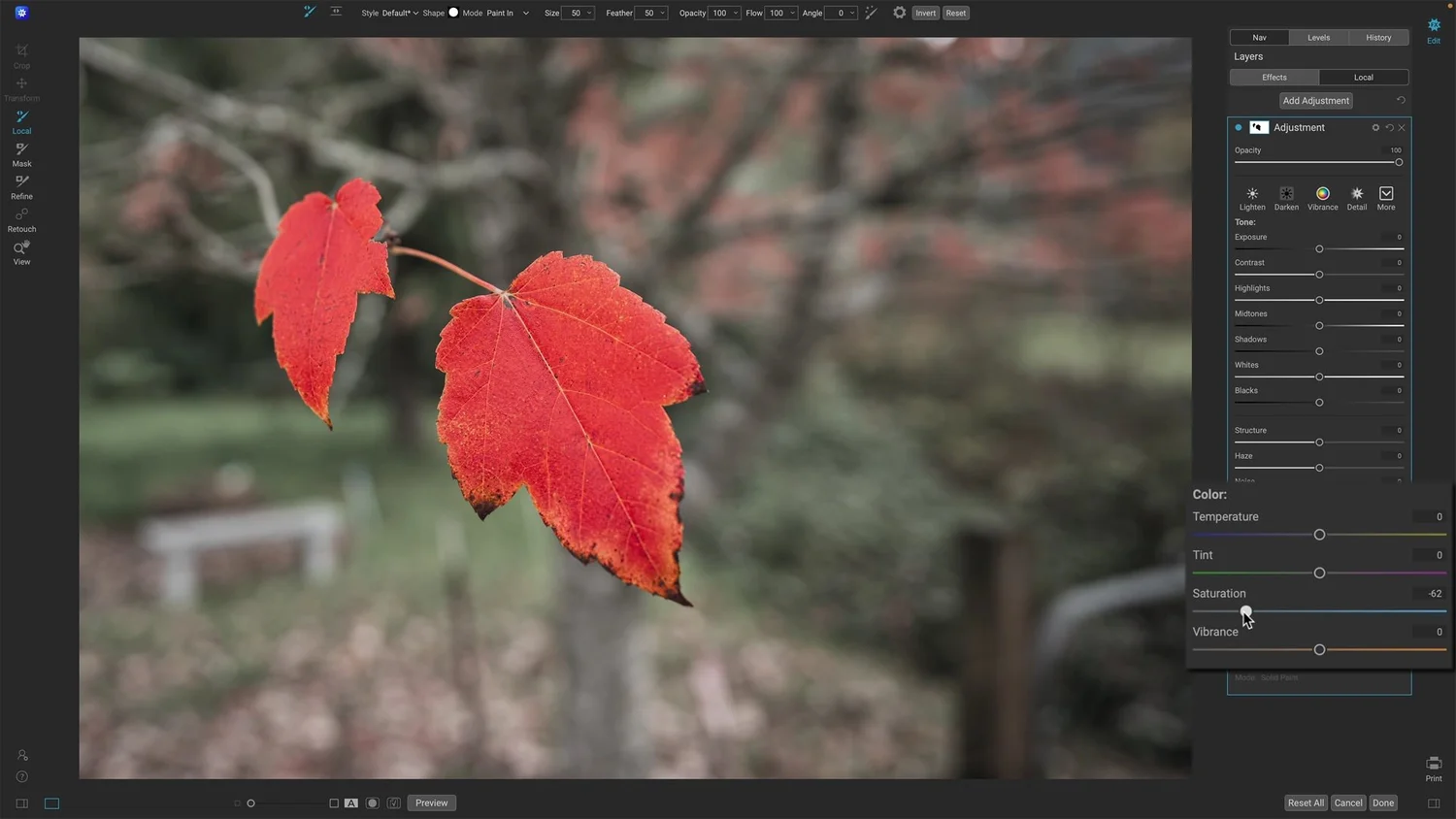Apply the Lighten adjustment preset

point(1252,197)
